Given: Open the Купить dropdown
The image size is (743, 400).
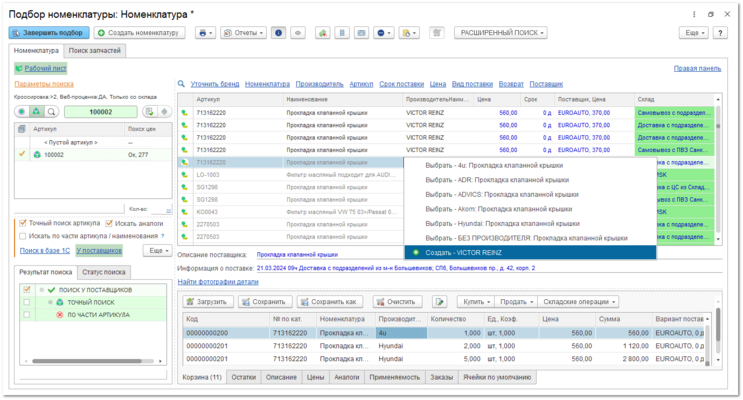Looking at the screenshot, I should pos(476,302).
